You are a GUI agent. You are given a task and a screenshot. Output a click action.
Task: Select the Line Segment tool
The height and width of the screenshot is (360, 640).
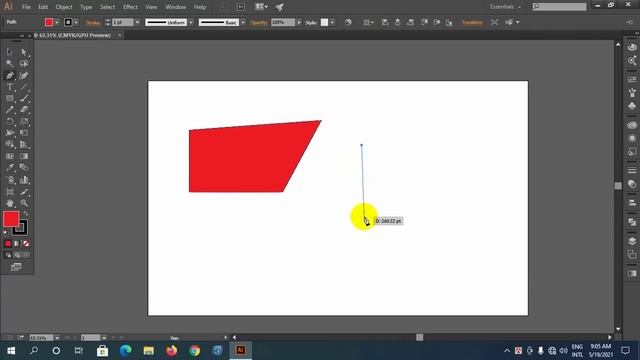click(x=24, y=87)
